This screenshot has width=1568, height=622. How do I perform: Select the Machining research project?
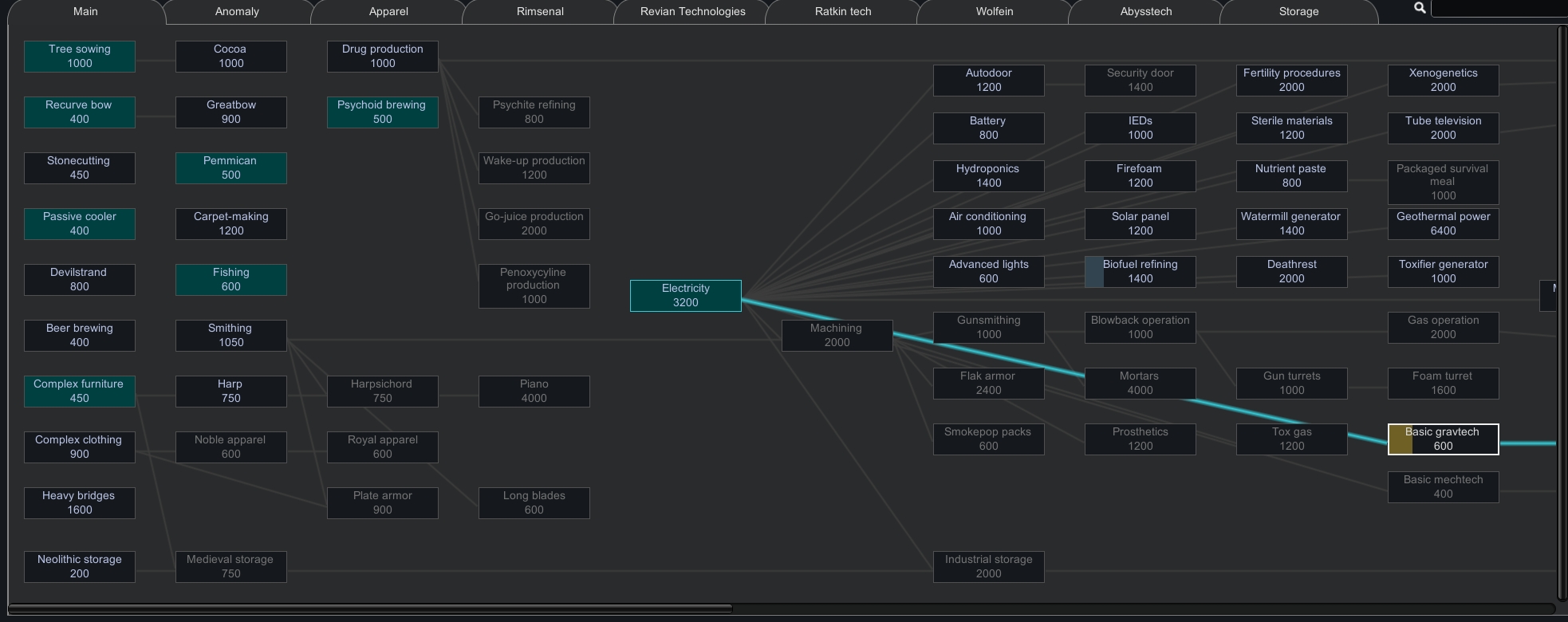pos(837,336)
